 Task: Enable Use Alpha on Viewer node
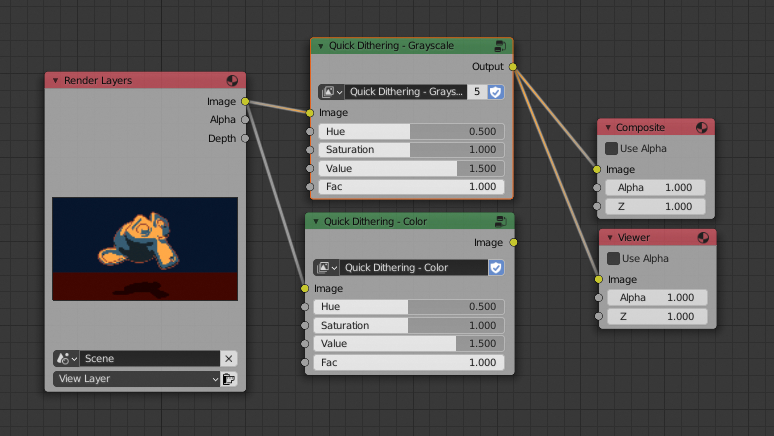(612, 258)
